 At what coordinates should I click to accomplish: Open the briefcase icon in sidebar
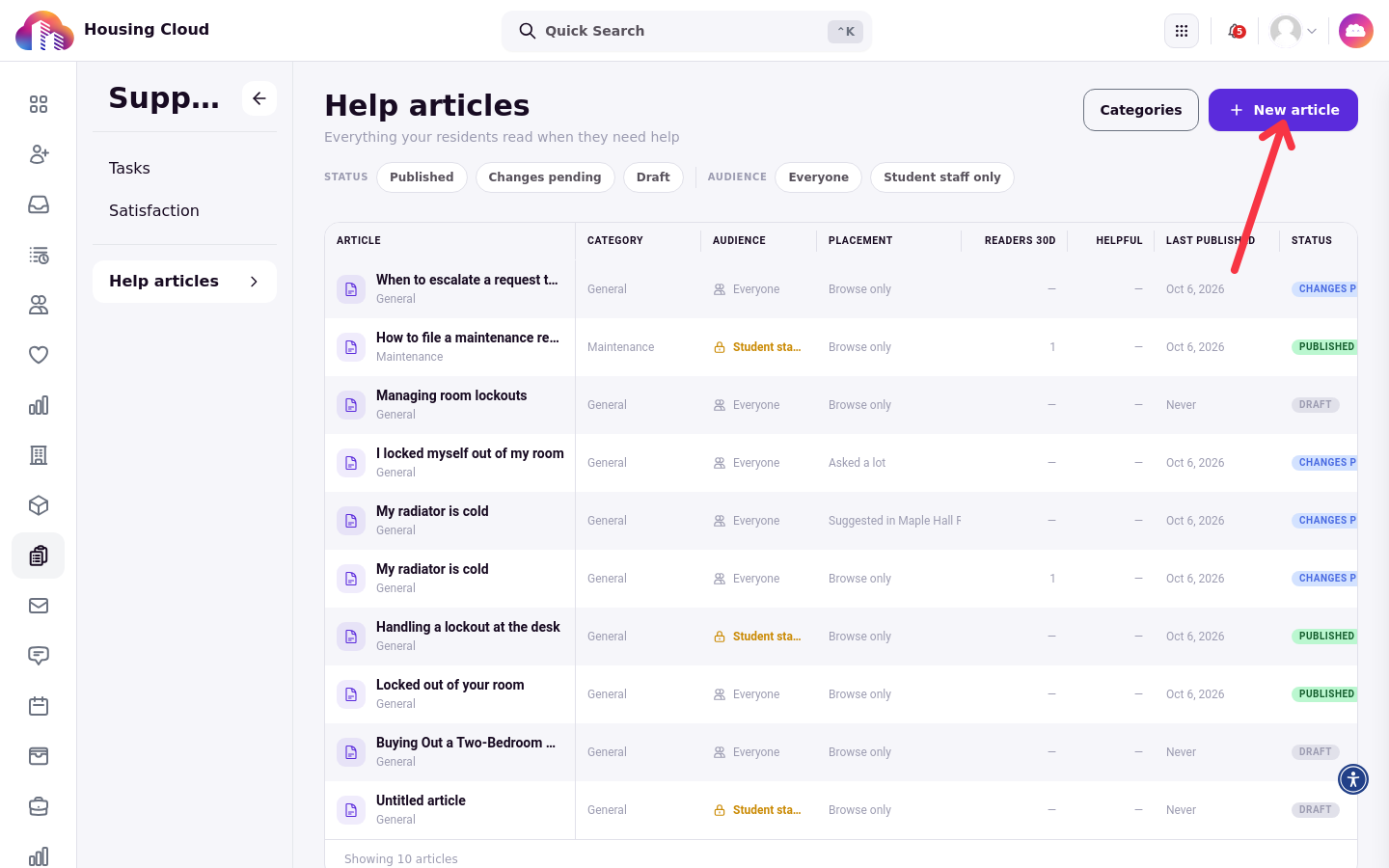coord(39,806)
